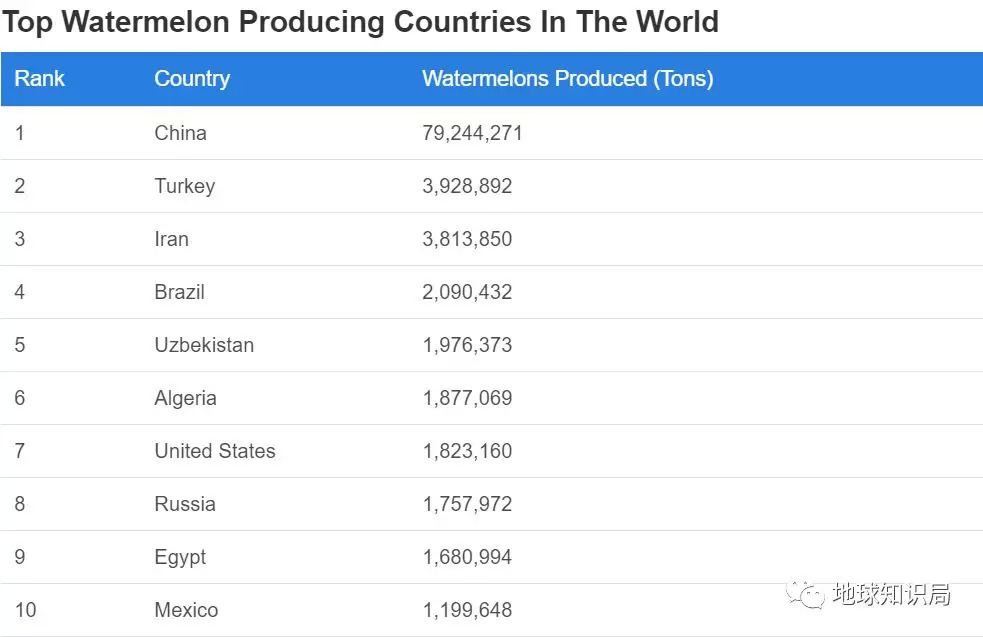Select the Brazil row country name
The image size is (983, 637).
(179, 292)
